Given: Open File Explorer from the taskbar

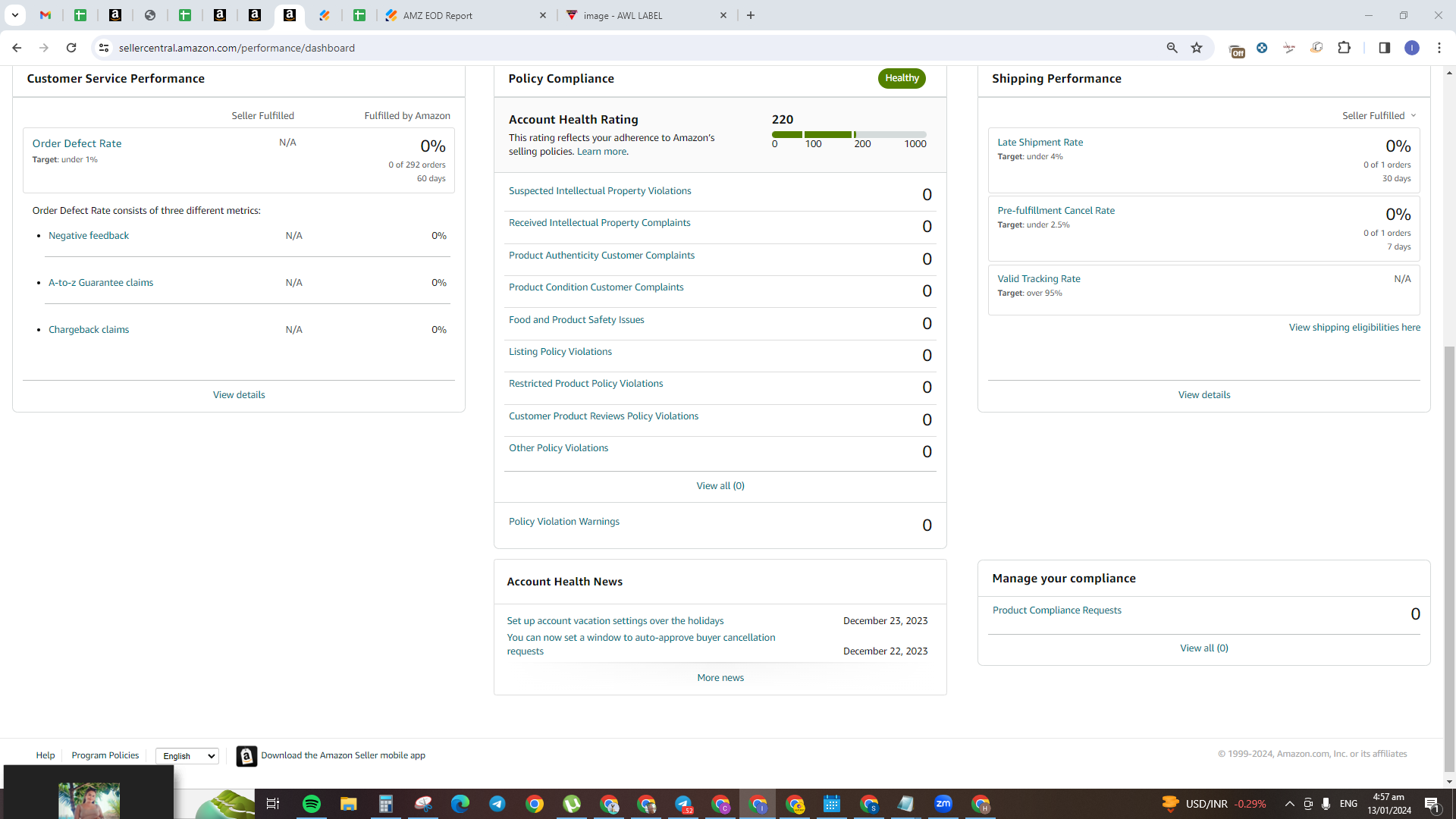Looking at the screenshot, I should tap(349, 804).
